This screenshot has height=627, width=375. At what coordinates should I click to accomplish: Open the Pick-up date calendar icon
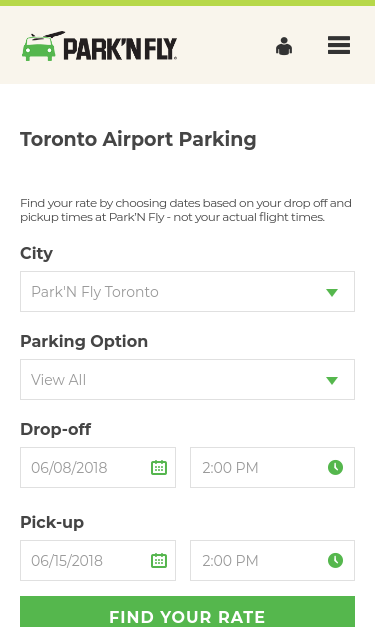click(159, 561)
